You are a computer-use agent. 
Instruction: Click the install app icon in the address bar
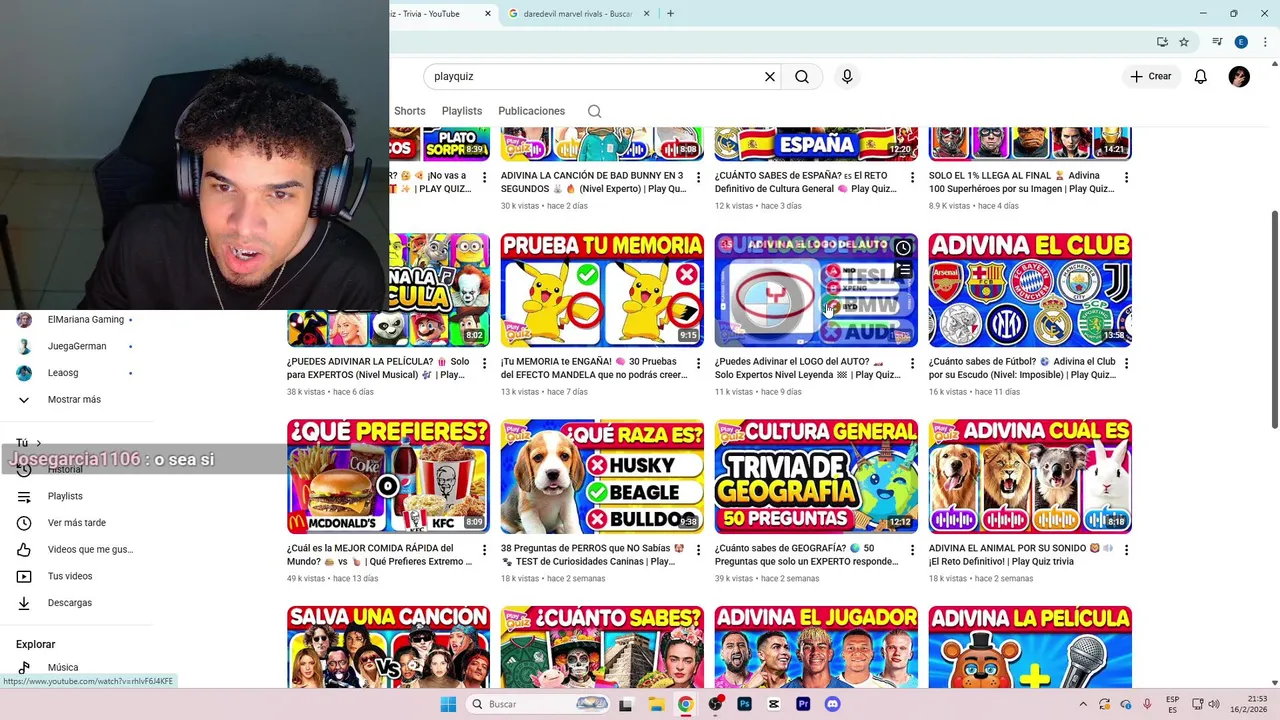click(x=1162, y=42)
